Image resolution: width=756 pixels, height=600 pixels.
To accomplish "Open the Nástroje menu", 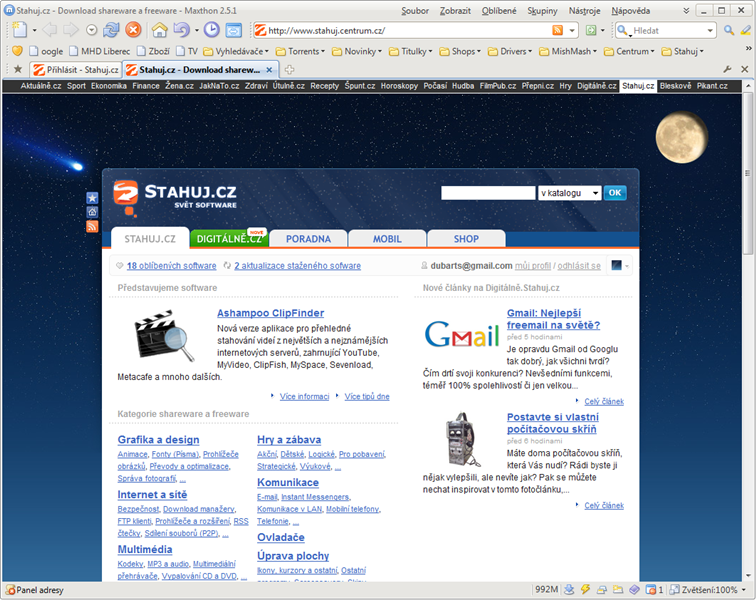I will click(x=584, y=11).
